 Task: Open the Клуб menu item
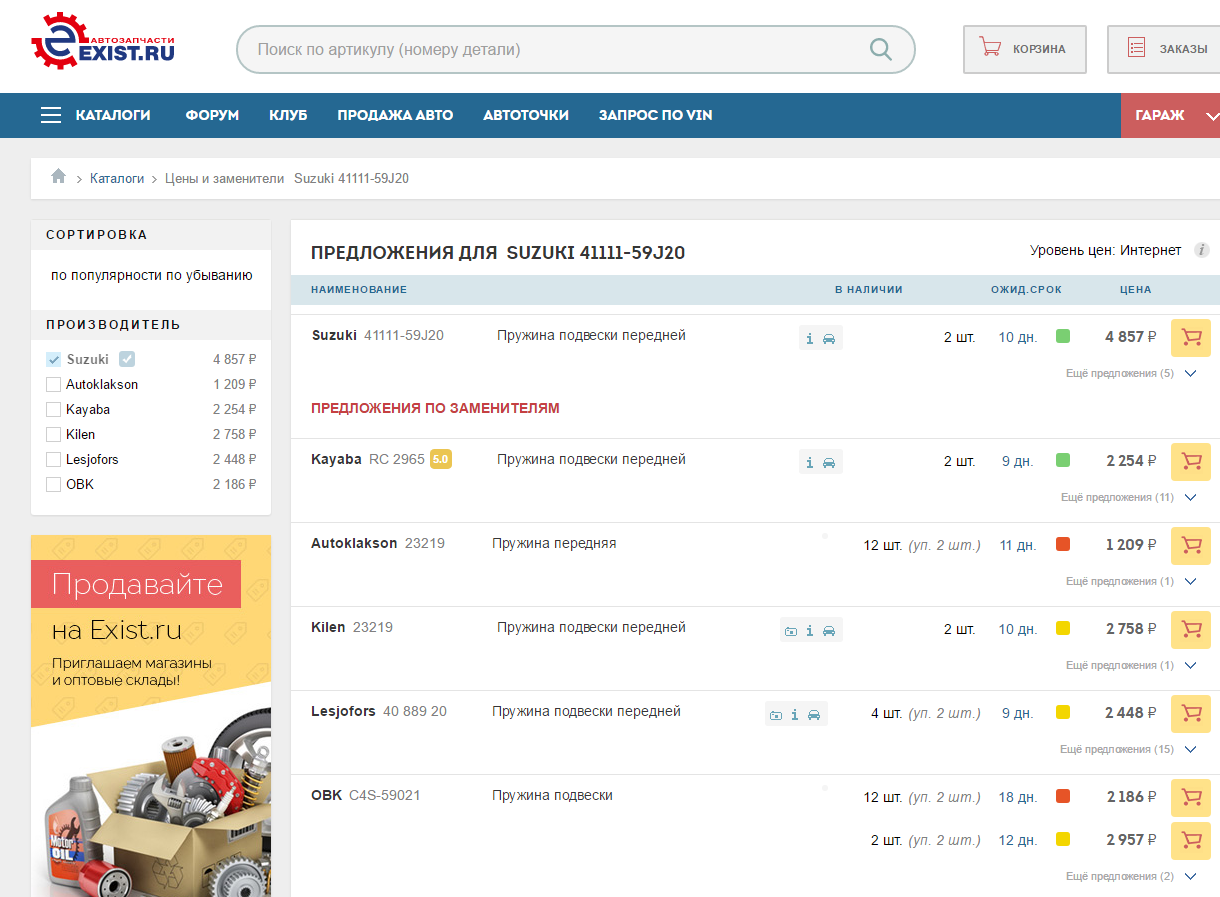[288, 115]
